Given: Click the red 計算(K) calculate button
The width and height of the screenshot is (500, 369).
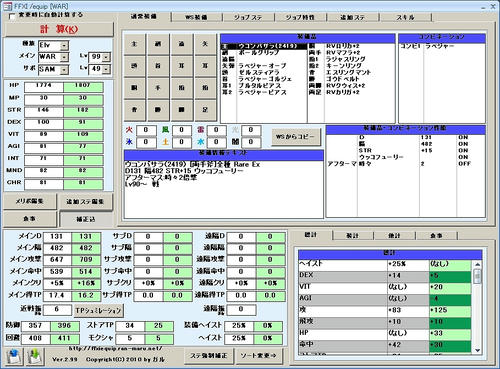Looking at the screenshot, I should (x=59, y=29).
